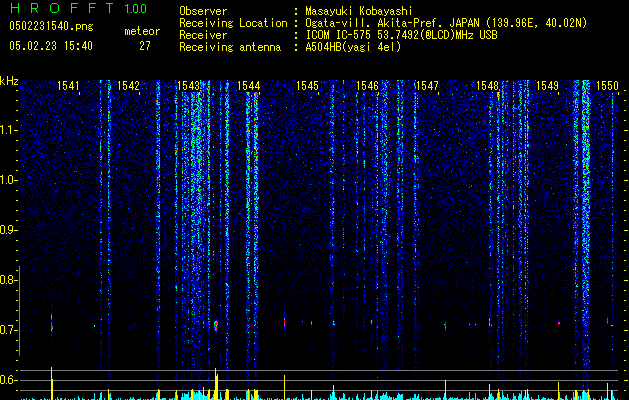Click the HROFFT program title
629x400 pixels.
point(62,8)
